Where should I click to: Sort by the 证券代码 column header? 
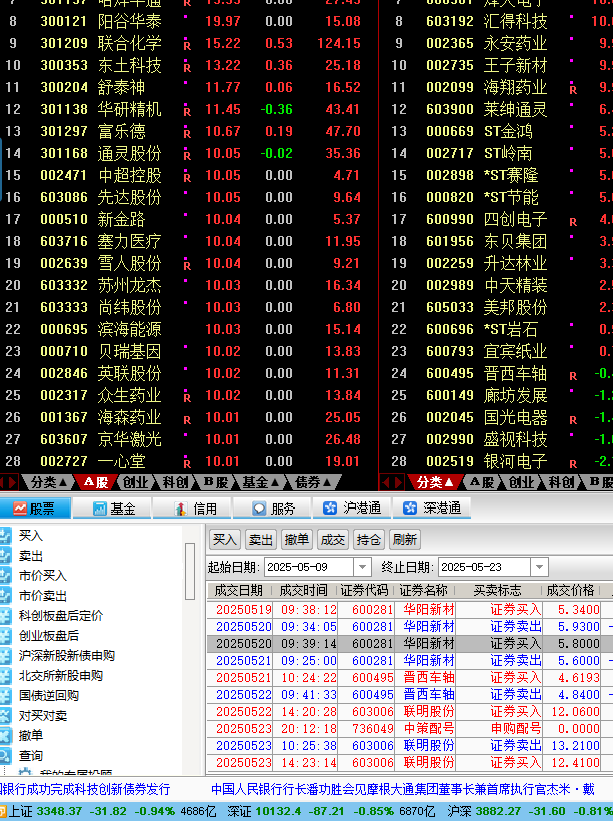(364, 591)
